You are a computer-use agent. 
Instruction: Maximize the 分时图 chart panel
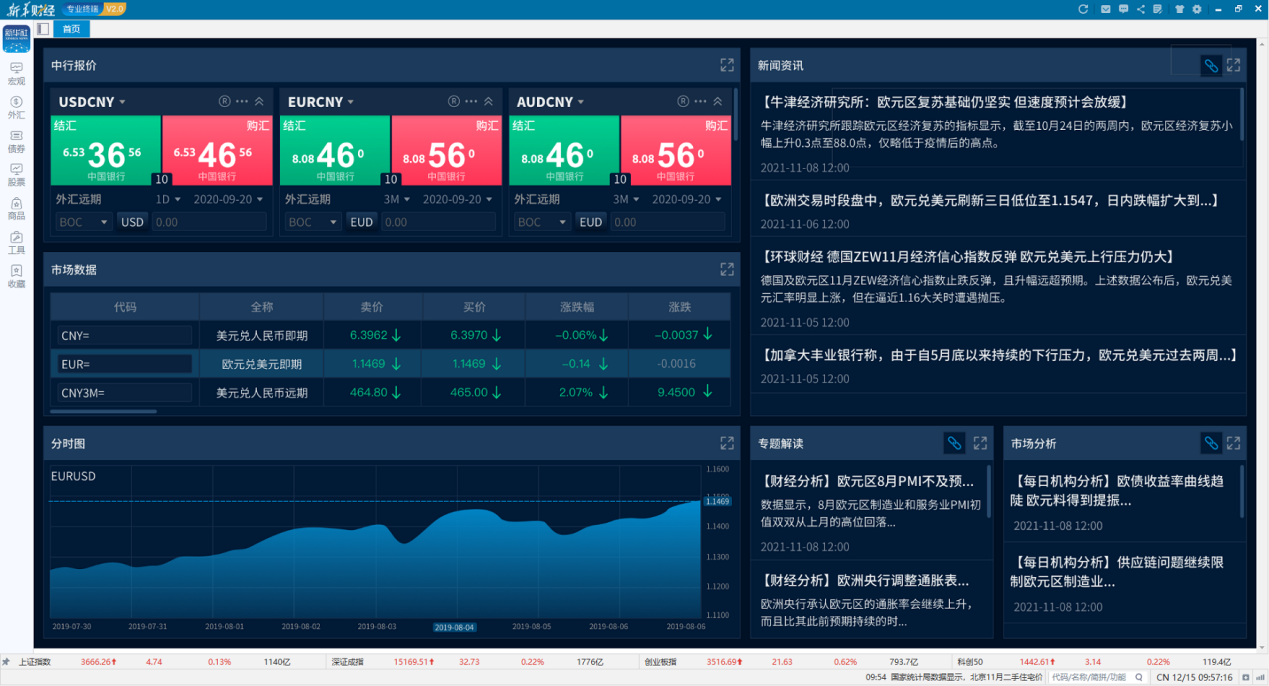coord(727,443)
